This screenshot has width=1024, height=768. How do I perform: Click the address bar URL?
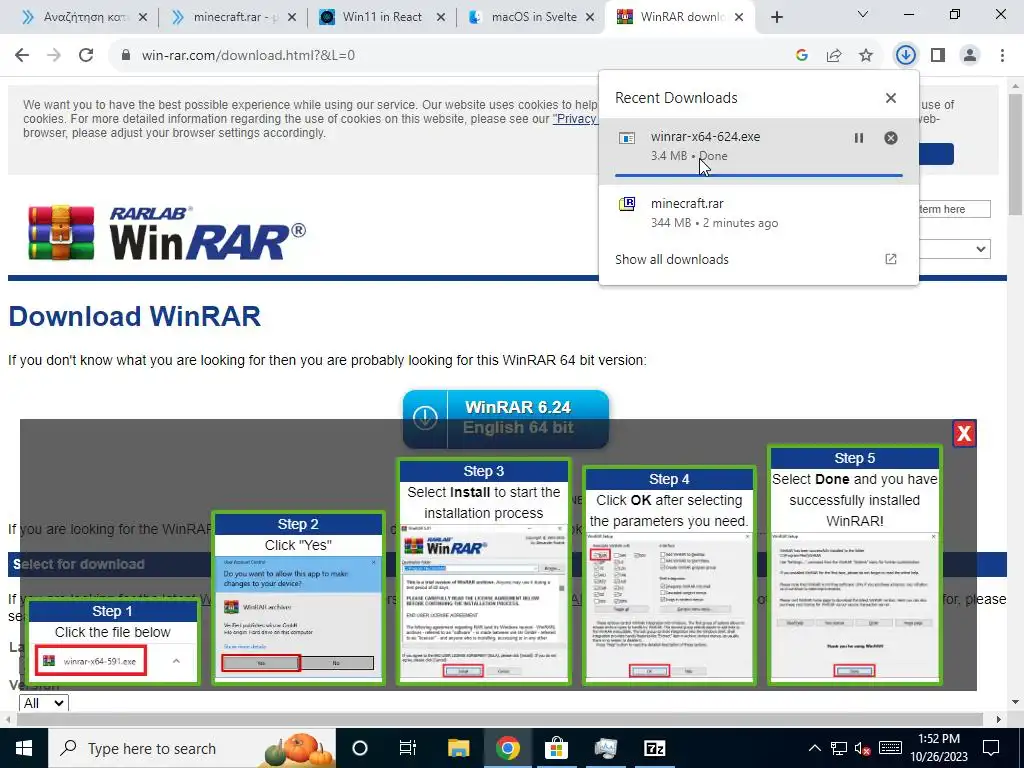tap(248, 56)
